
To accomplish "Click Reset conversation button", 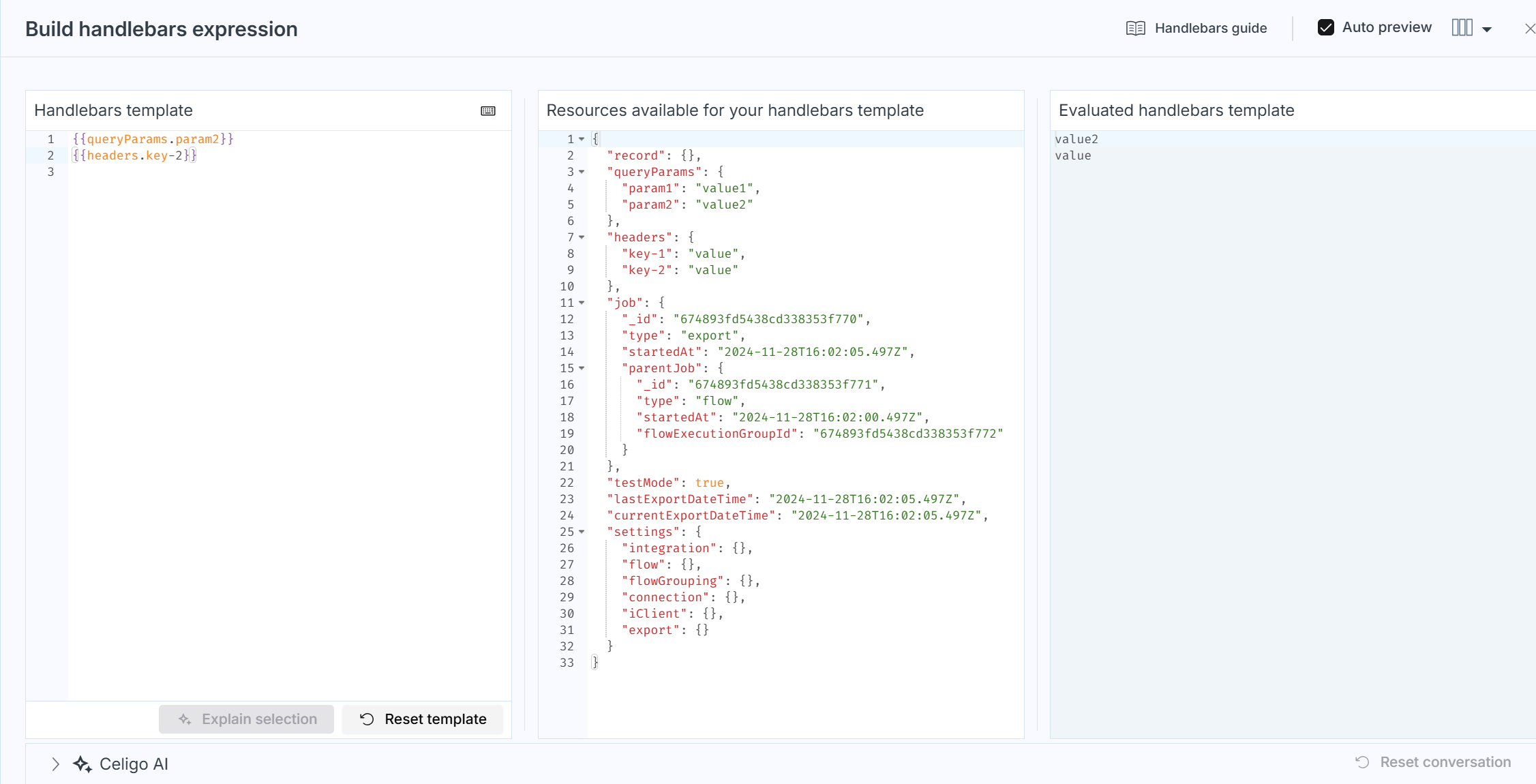I will click(1433, 762).
